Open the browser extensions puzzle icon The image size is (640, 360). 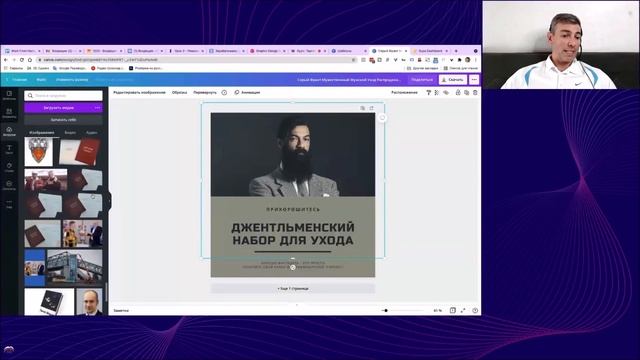tap(460, 60)
